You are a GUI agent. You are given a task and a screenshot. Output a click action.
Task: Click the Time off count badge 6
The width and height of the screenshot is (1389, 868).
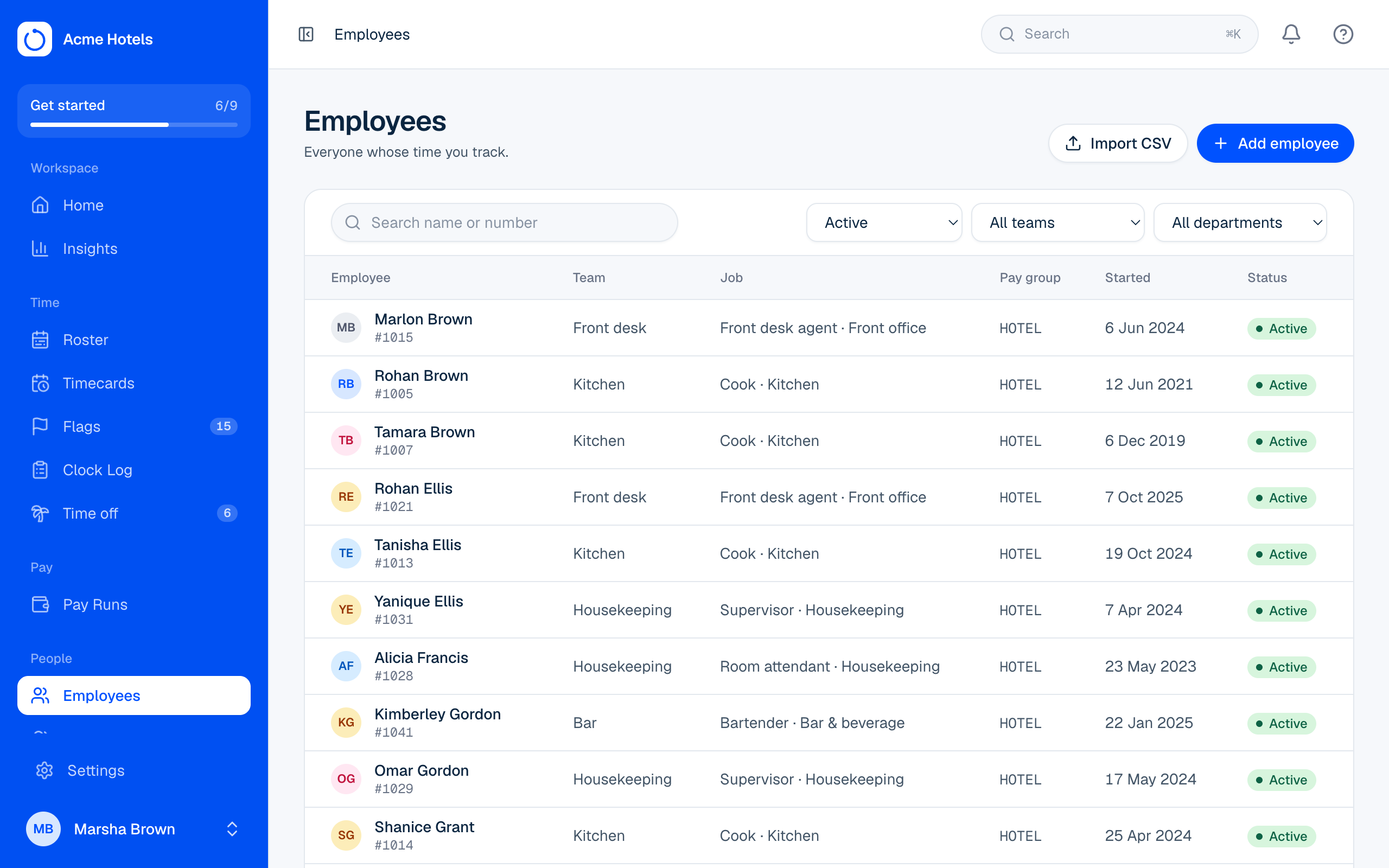coord(227,513)
